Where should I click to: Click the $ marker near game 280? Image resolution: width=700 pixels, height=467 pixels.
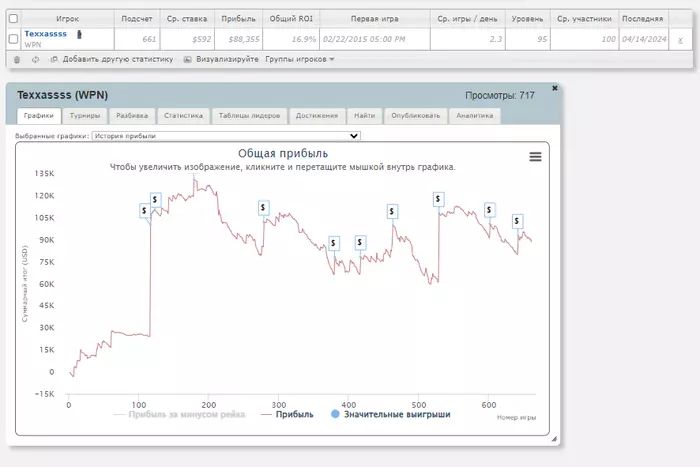[x=263, y=208]
